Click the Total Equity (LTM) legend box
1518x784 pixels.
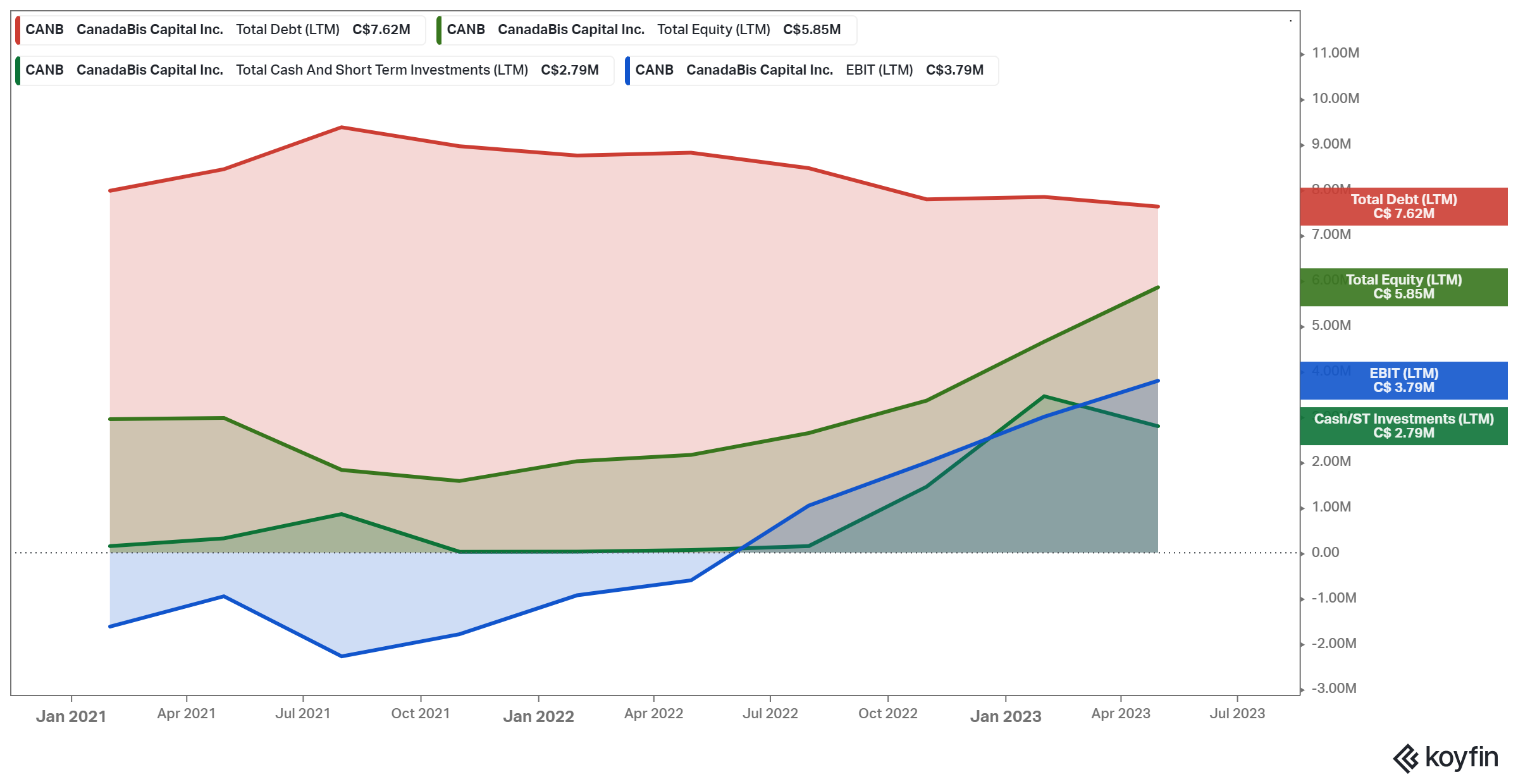tap(646, 30)
